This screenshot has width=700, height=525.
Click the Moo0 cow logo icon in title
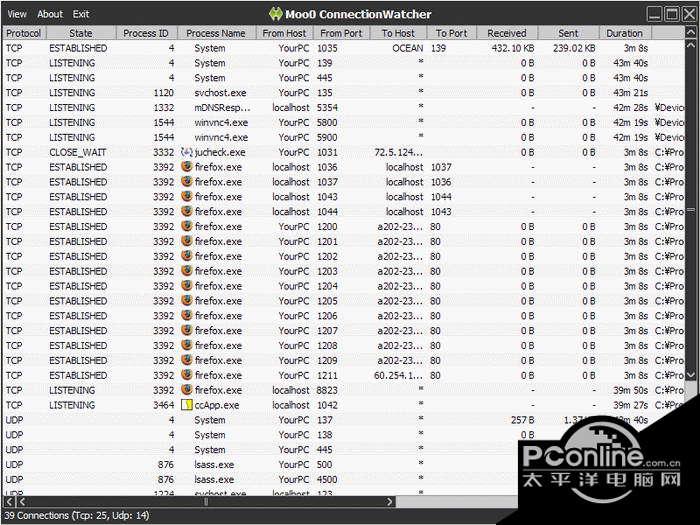coord(276,14)
